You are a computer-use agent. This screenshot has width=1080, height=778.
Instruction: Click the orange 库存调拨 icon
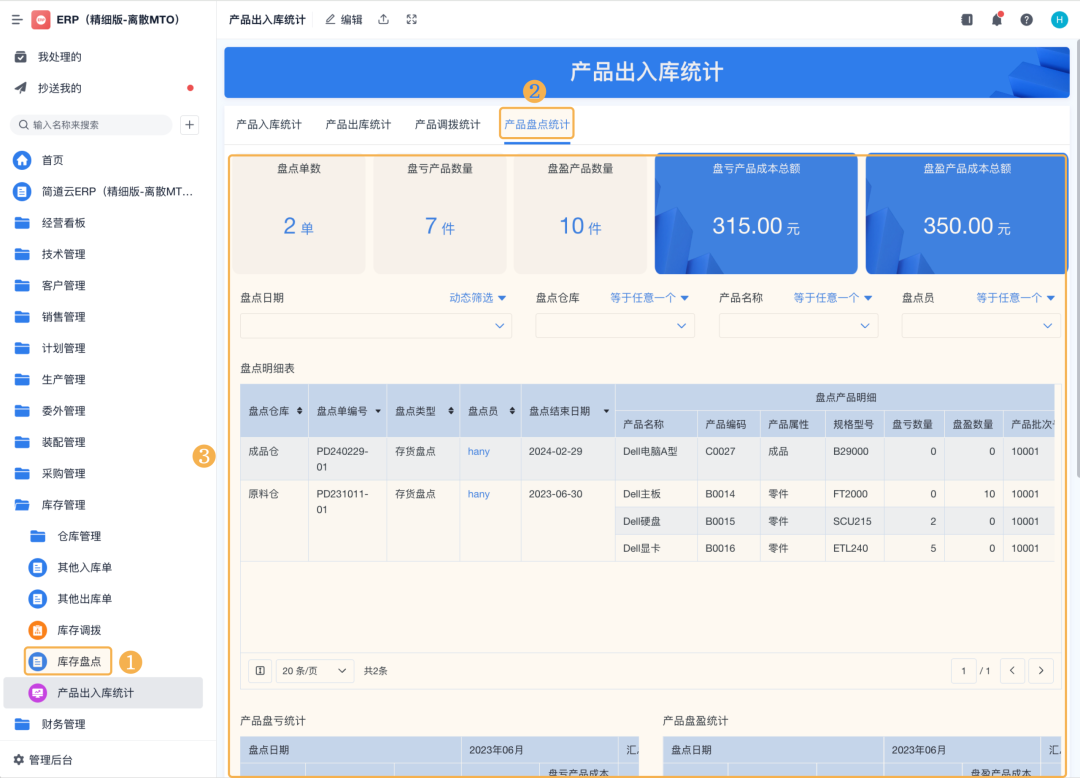38,630
